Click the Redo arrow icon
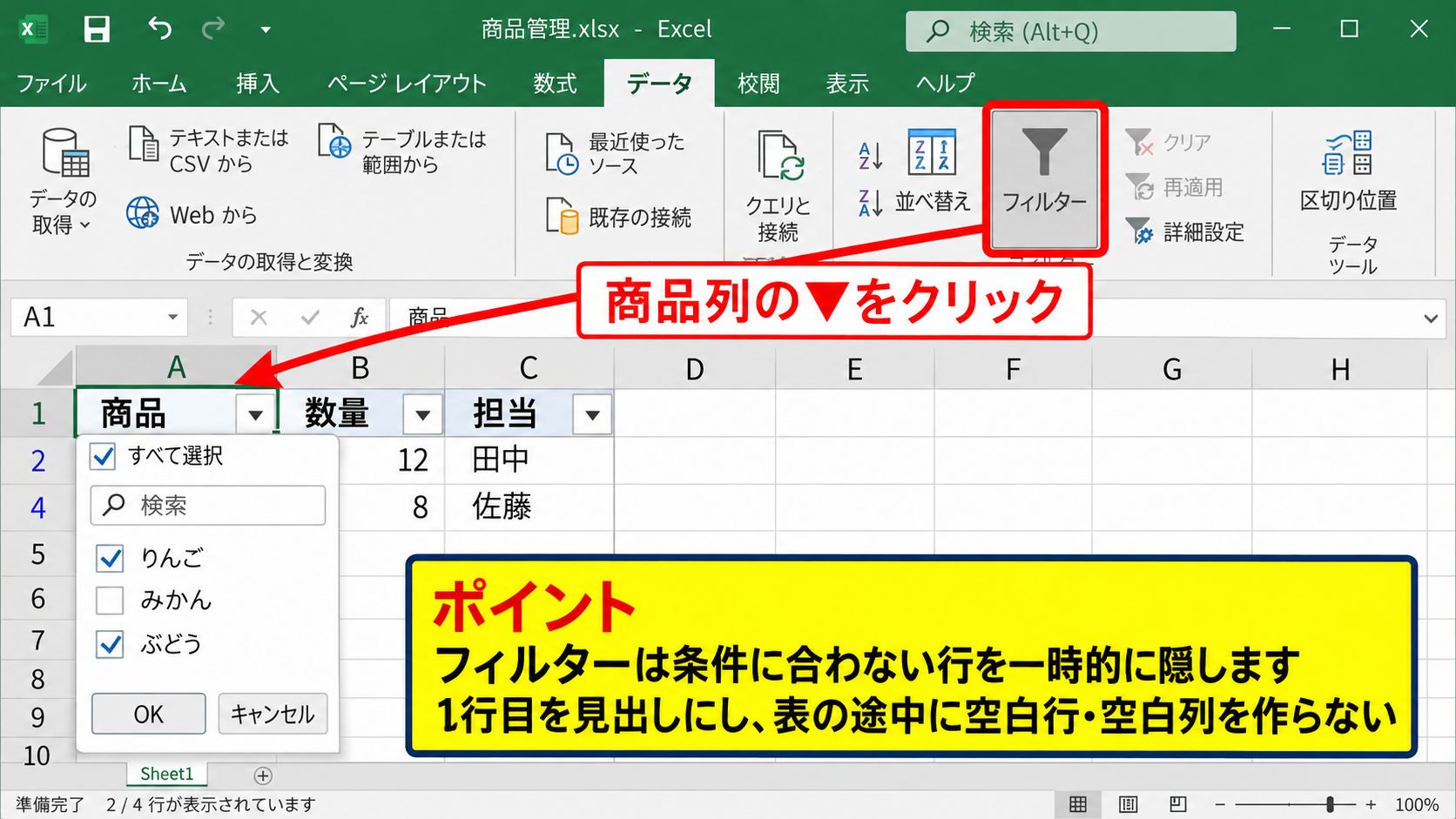The image size is (1456, 819). tap(212, 29)
